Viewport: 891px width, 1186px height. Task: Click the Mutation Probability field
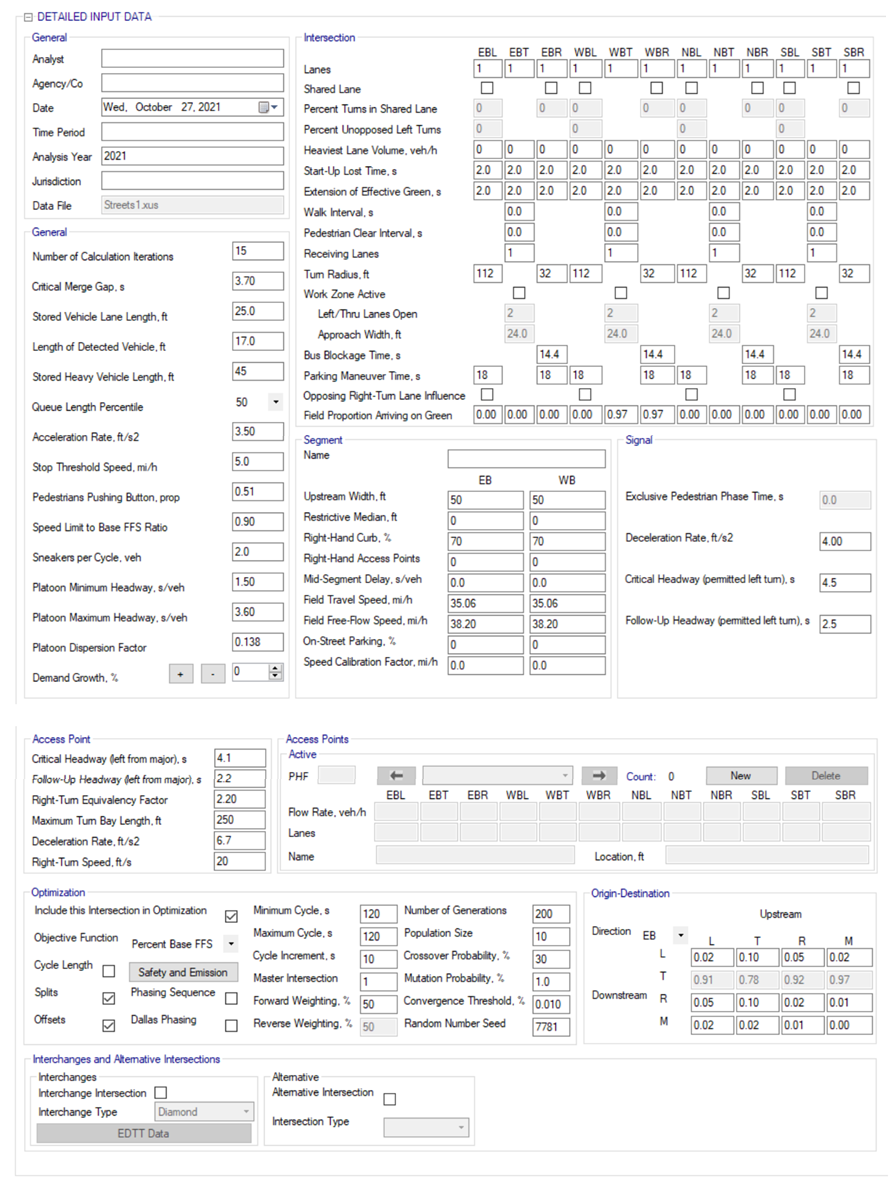(x=551, y=982)
